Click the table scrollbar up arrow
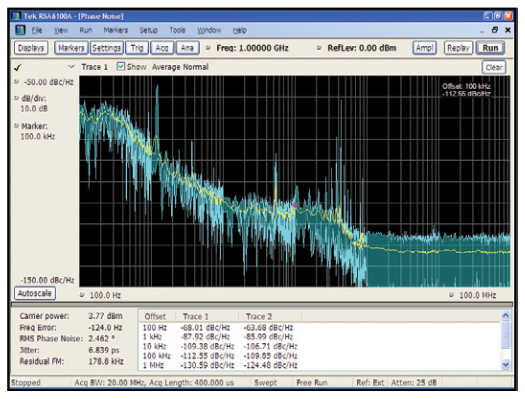The image size is (525, 399). (506, 315)
